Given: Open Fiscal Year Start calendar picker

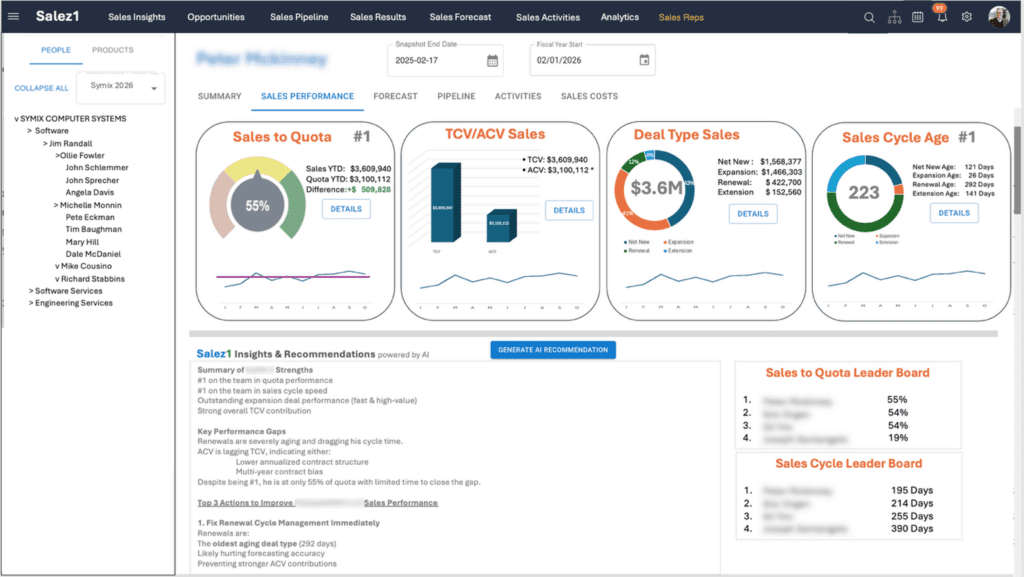Looking at the screenshot, I should coord(644,61).
